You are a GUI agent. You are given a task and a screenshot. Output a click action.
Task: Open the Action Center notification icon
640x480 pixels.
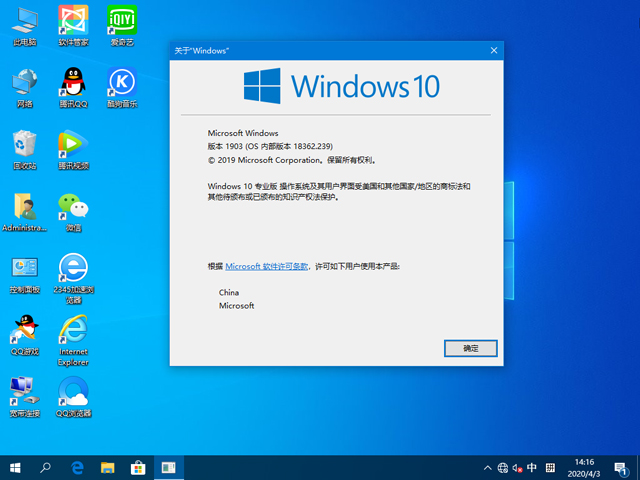(x=621, y=469)
